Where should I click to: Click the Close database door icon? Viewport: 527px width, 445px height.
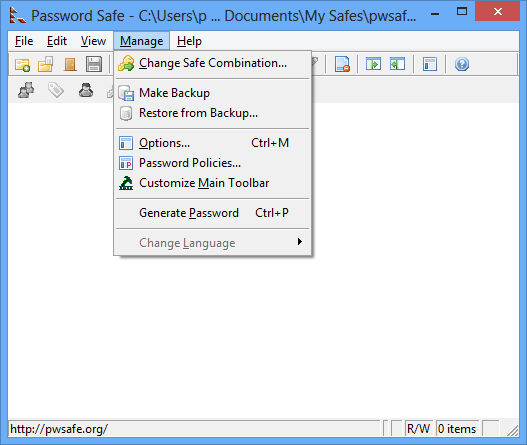[70, 64]
